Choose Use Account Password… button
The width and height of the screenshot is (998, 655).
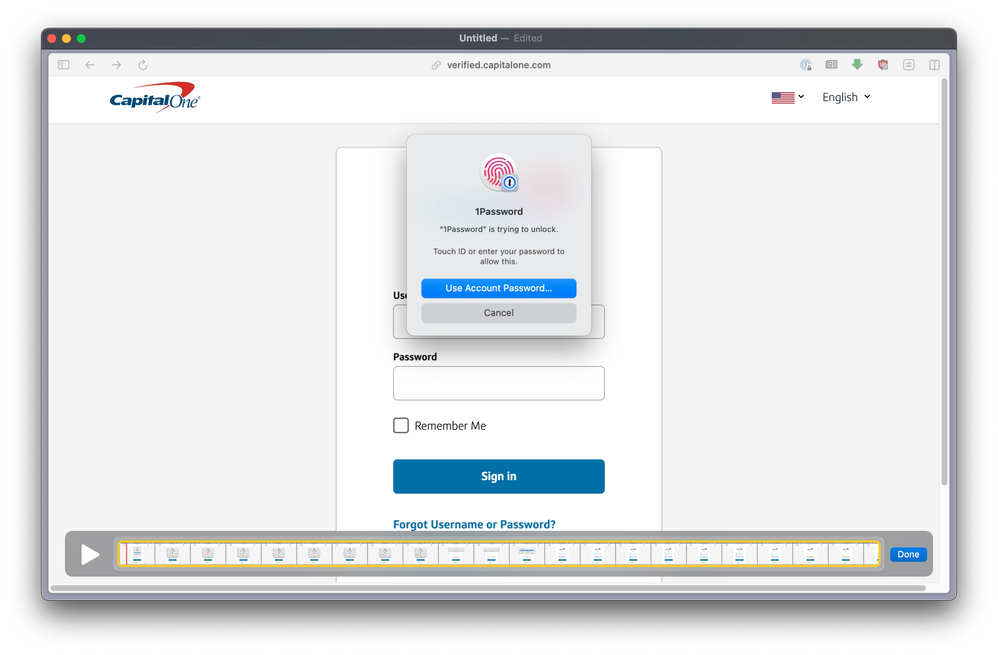click(x=499, y=288)
